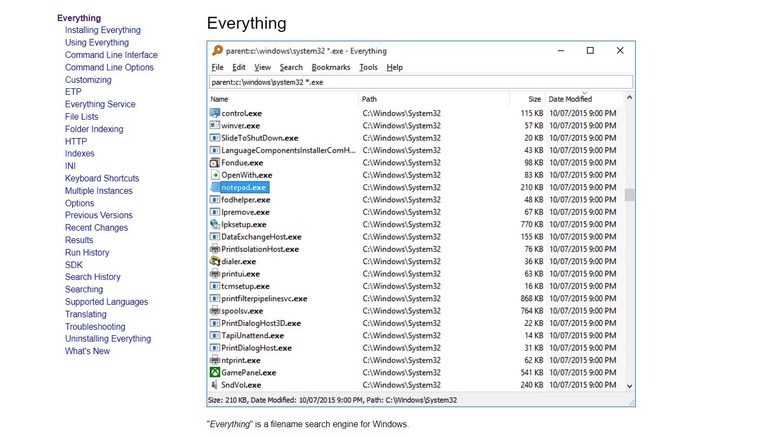This screenshot has width=780, height=438.
Task: Open the Tools menu
Action: click(368, 67)
